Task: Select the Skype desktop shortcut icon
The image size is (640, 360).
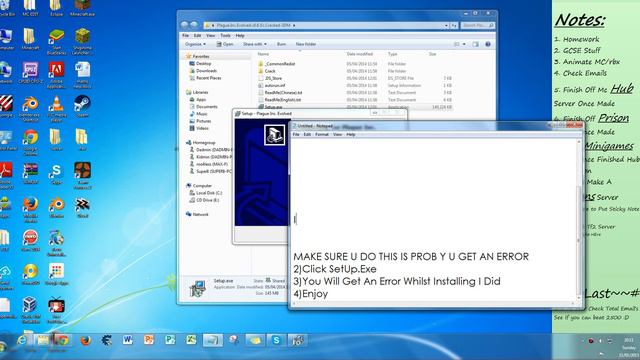Action: (56, 174)
